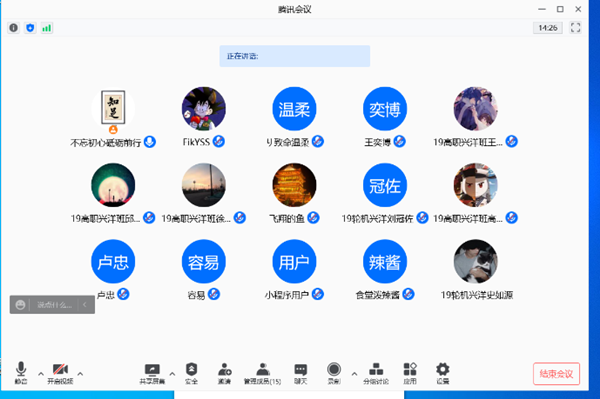Open the blue security shield icon
600x399 pixels.
pyautogui.click(x=30, y=28)
